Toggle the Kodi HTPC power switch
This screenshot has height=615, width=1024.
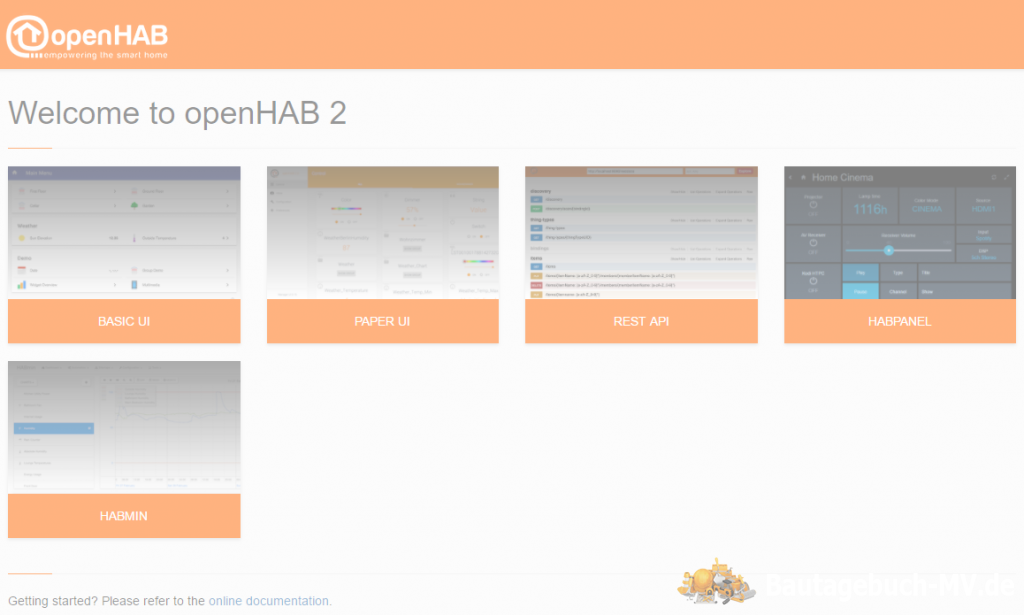[x=813, y=281]
